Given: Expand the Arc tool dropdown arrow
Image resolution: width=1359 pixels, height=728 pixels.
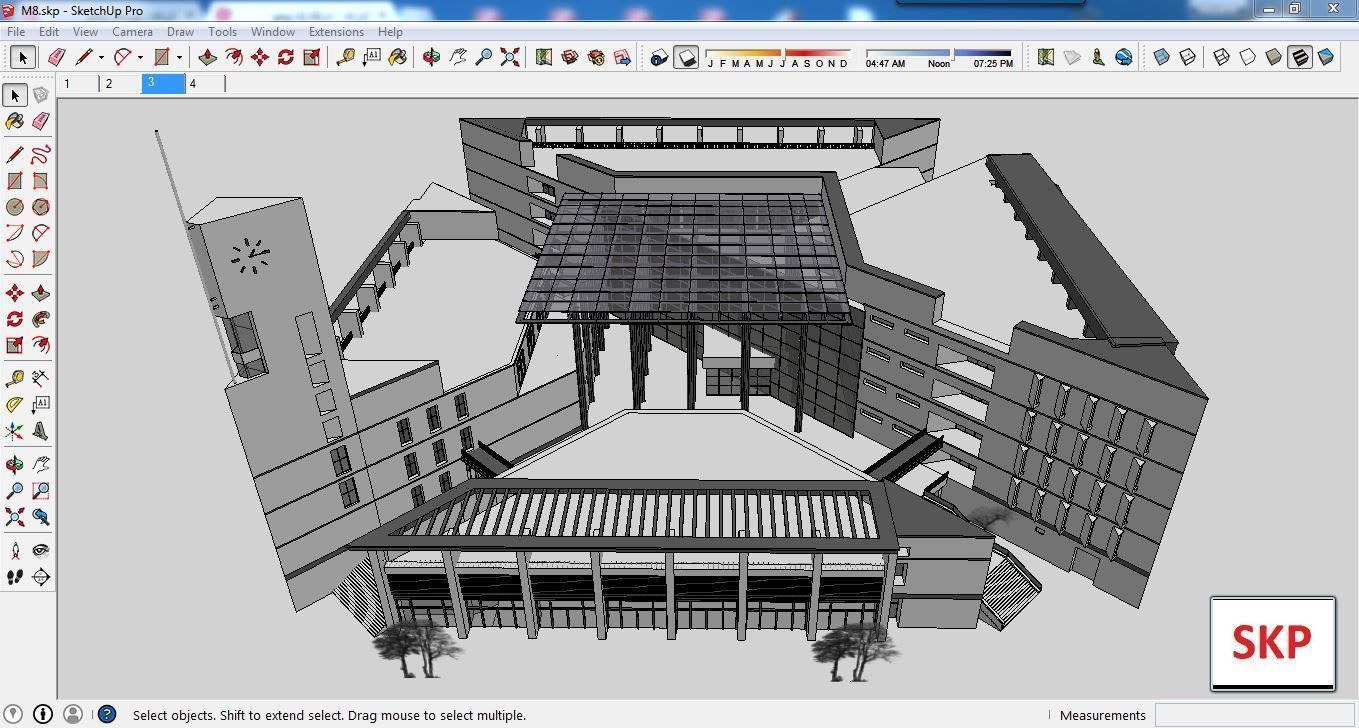Looking at the screenshot, I should click(x=140, y=57).
